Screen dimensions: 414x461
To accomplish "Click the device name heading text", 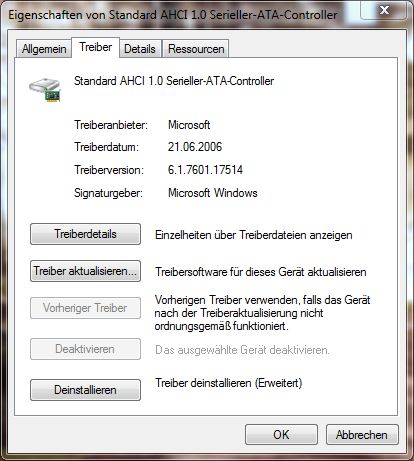I will pyautogui.click(x=174, y=81).
